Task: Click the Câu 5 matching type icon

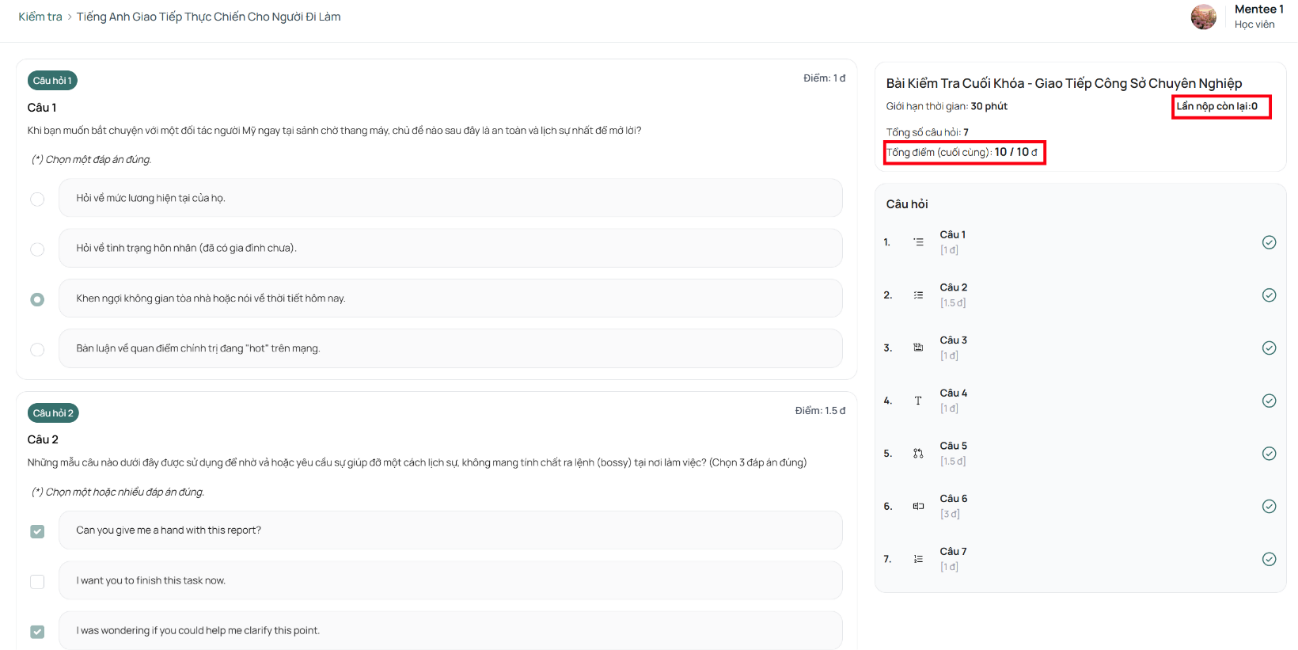Action: point(918,453)
